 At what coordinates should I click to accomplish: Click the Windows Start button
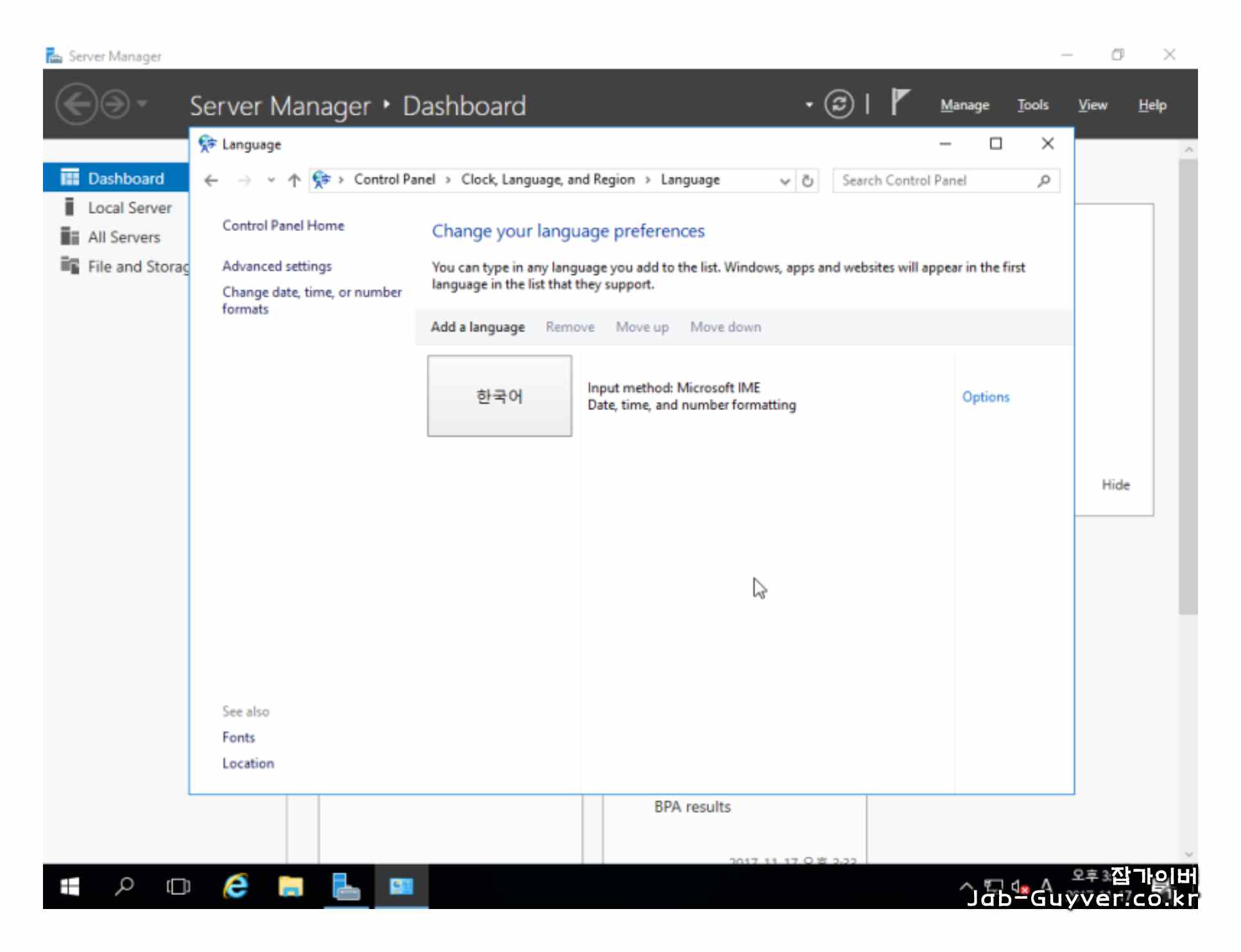tap(69, 886)
